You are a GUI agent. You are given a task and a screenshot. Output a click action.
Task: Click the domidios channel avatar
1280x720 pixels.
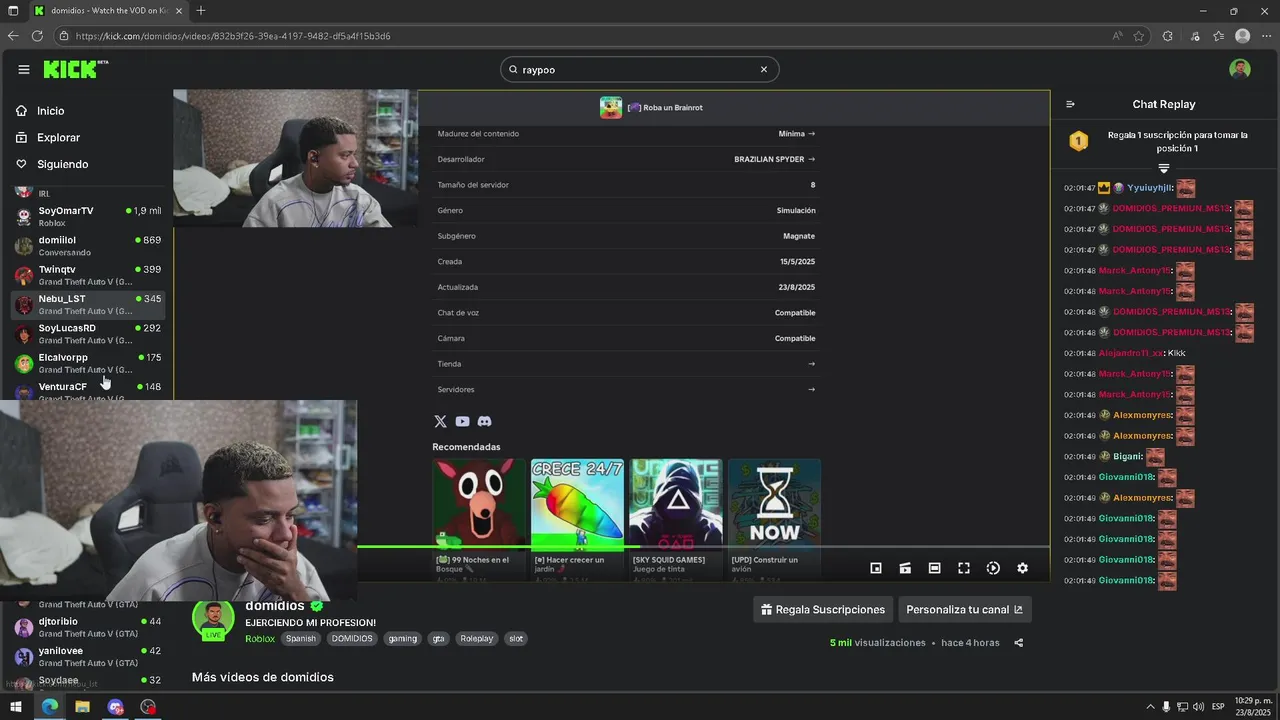point(213,617)
